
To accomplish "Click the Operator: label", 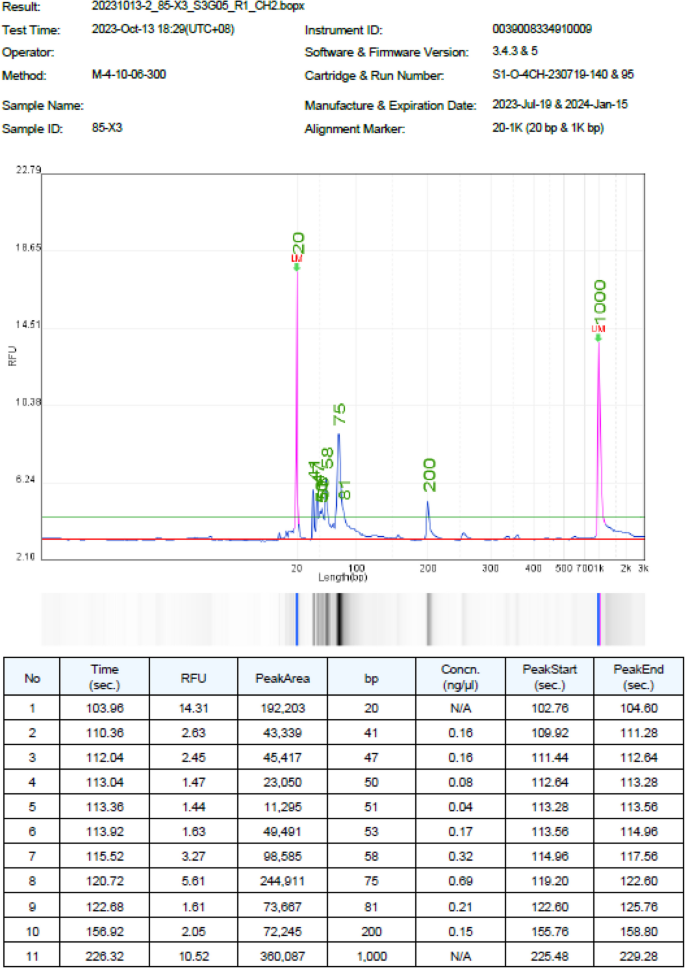I will pos(28,53).
